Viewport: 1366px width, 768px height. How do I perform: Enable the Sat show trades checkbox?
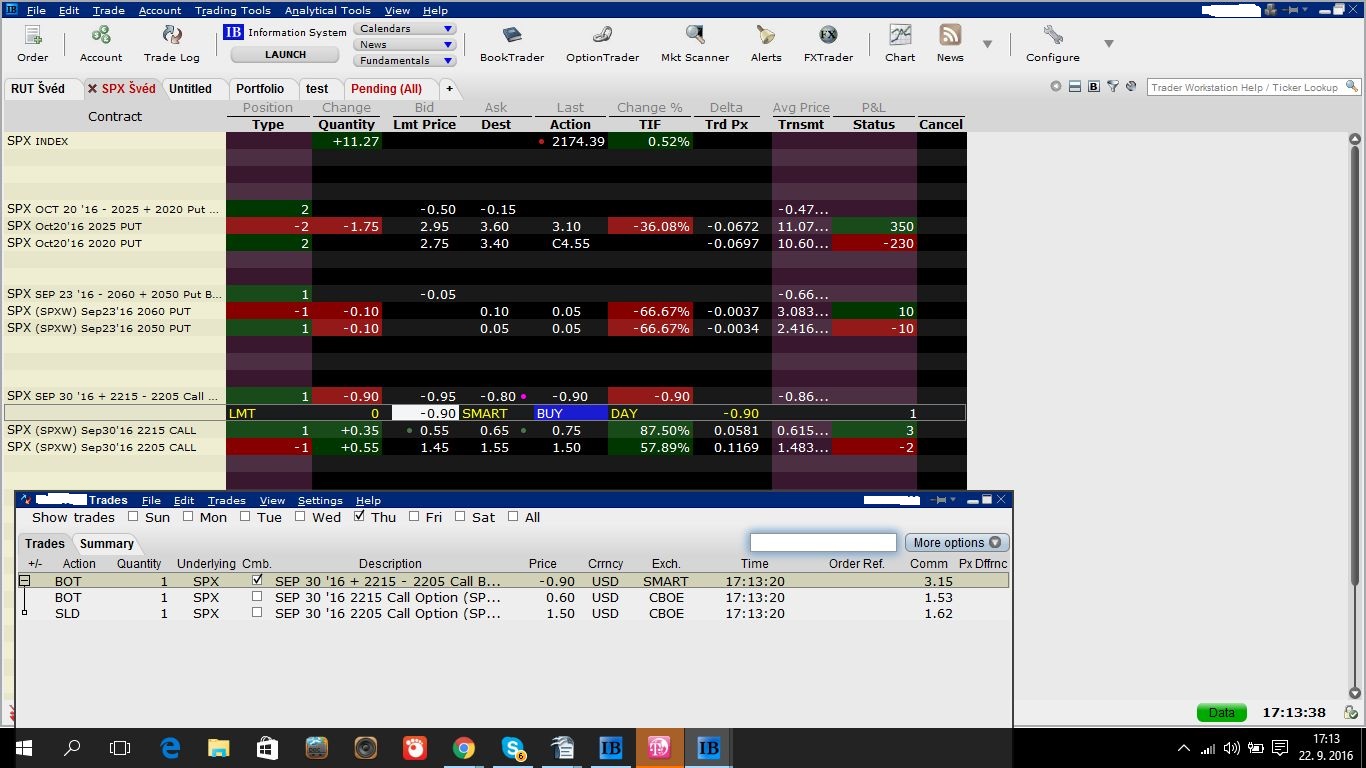(460, 517)
